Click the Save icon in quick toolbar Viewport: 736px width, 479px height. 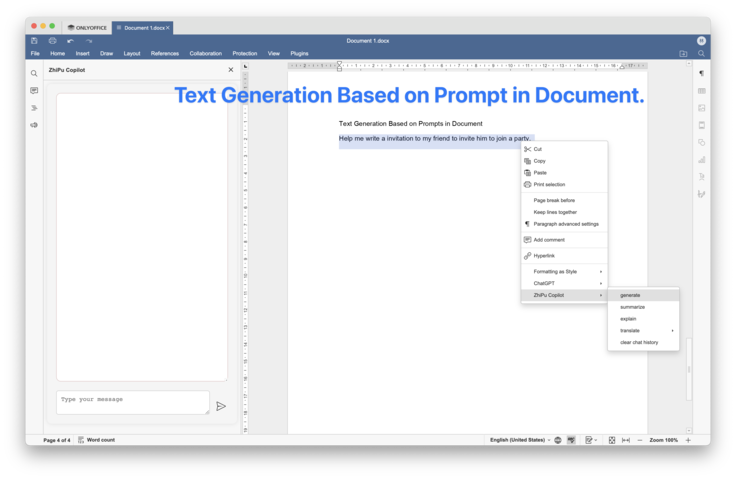click(x=34, y=41)
